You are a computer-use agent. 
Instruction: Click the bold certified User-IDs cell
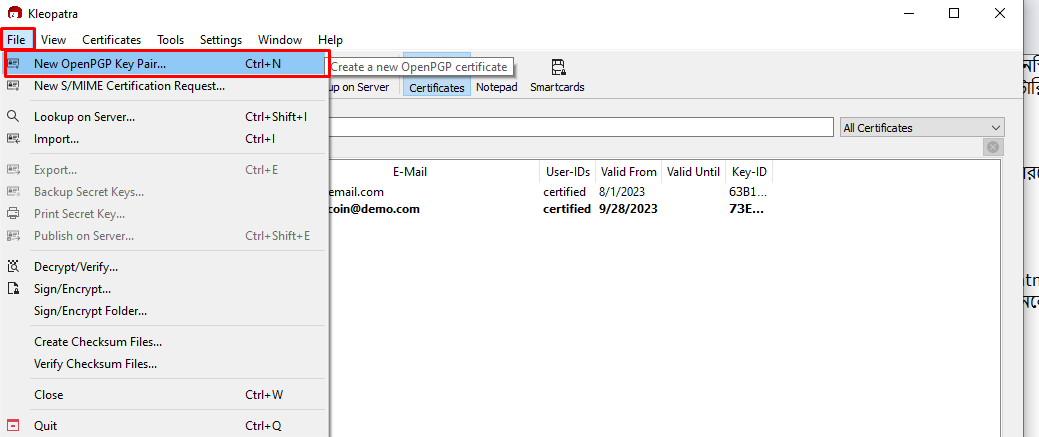tap(567, 209)
